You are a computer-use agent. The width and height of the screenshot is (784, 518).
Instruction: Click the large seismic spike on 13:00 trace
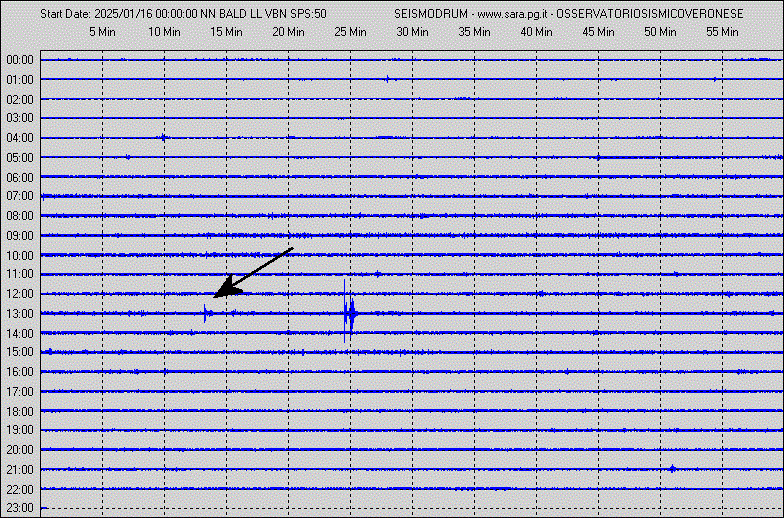coord(350,312)
